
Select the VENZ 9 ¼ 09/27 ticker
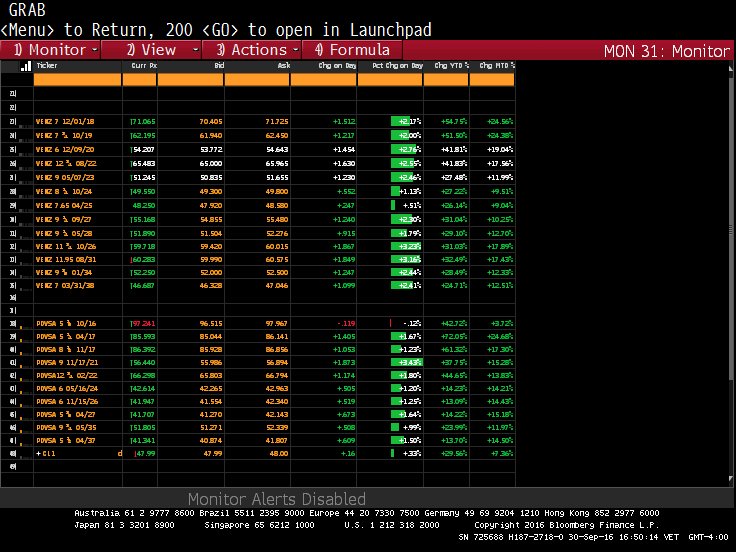click(64, 220)
